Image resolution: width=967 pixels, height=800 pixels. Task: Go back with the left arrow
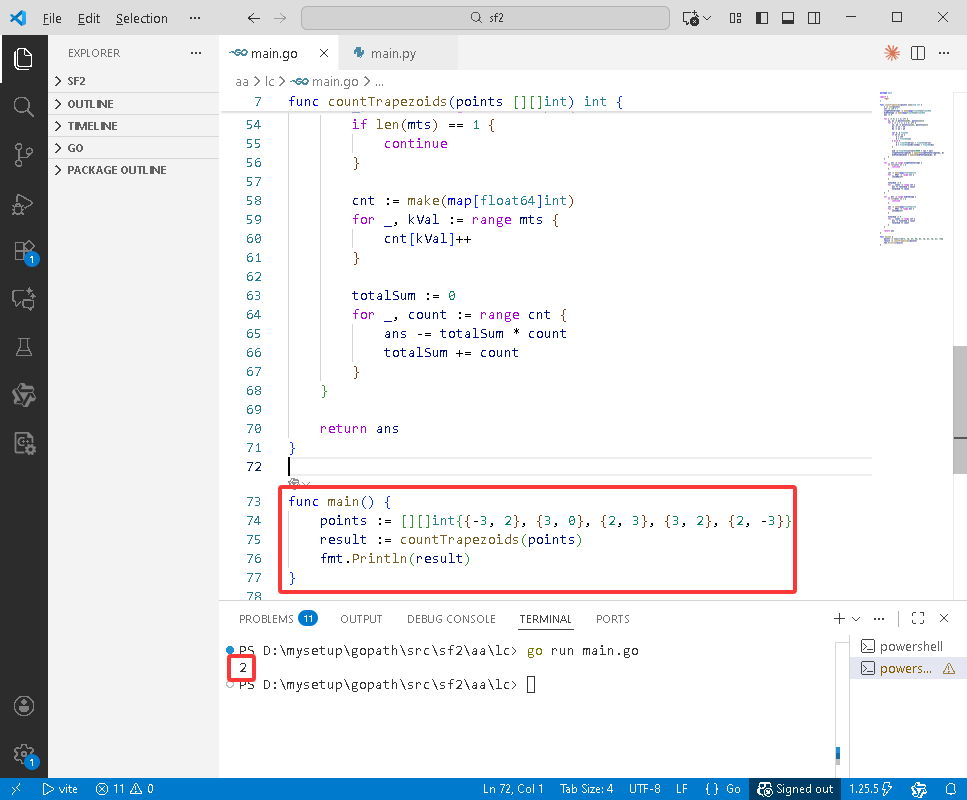coord(253,18)
